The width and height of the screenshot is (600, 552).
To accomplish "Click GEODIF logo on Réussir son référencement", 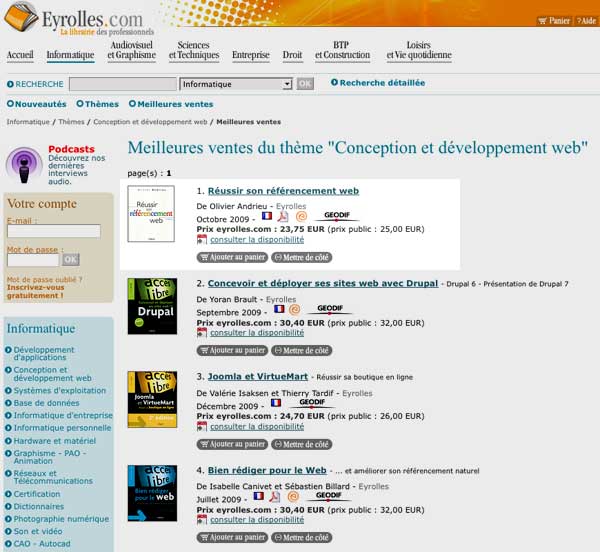I will pyautogui.click(x=337, y=216).
